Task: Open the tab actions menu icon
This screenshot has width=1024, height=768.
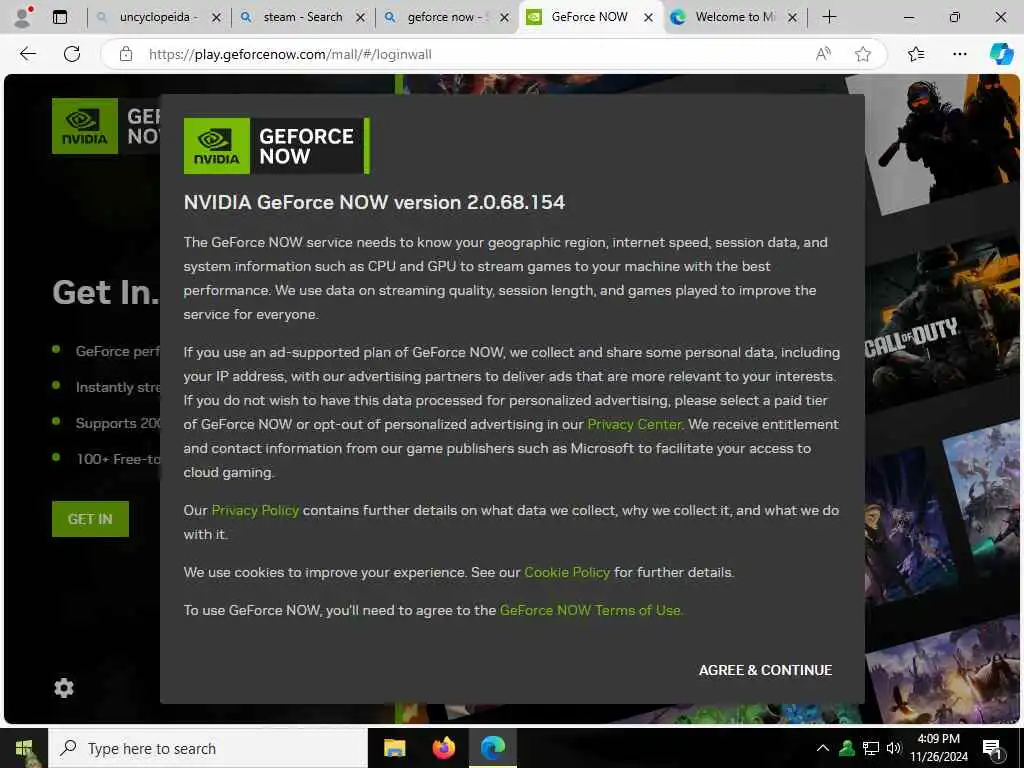Action: pos(60,17)
